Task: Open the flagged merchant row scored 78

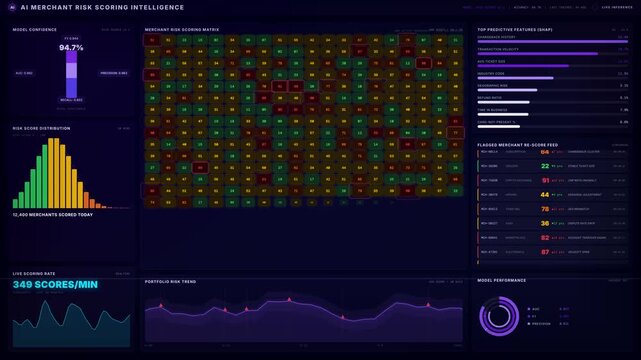Action: (x=552, y=209)
